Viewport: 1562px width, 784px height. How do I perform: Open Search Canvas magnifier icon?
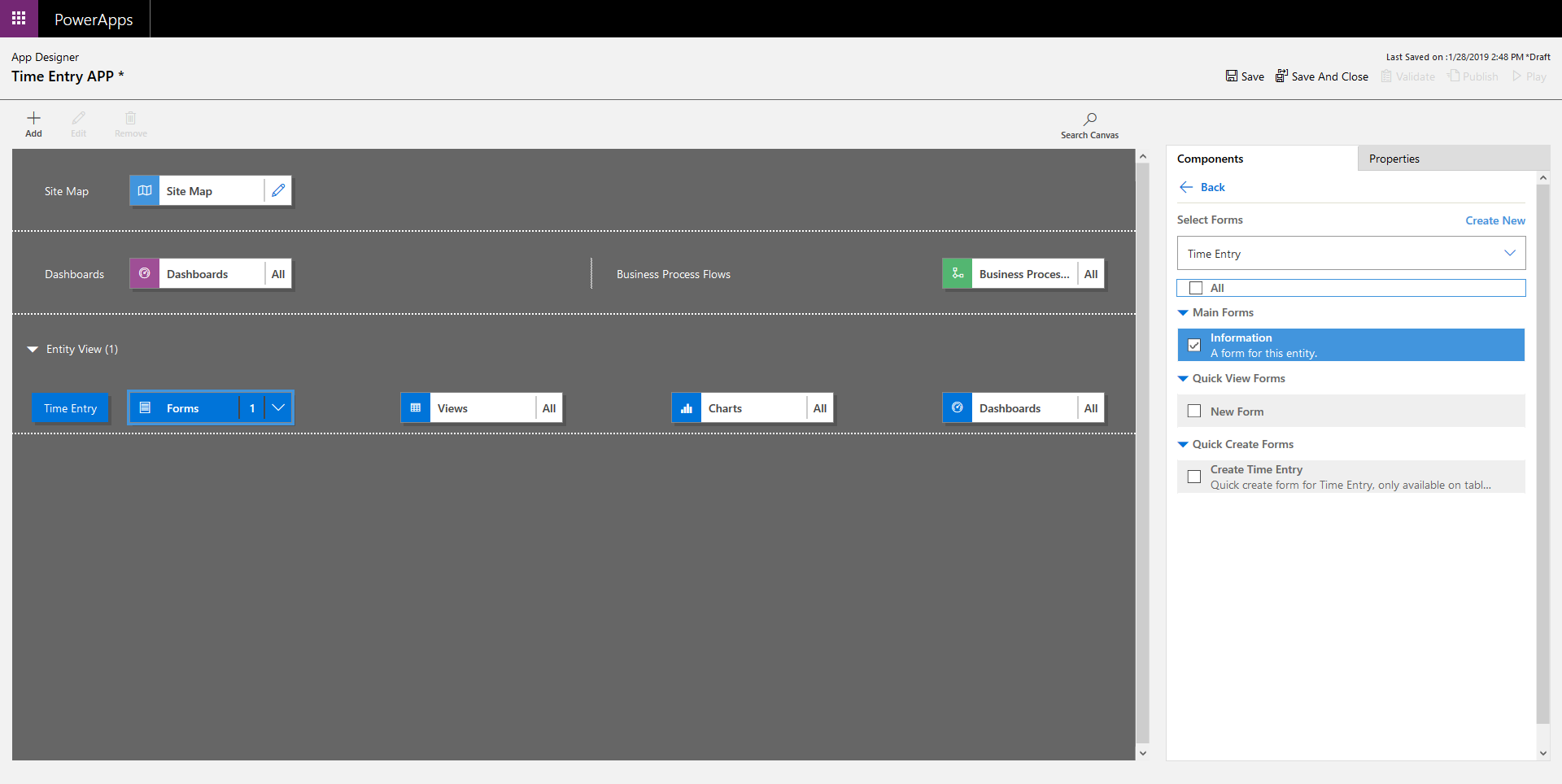pyautogui.click(x=1090, y=119)
